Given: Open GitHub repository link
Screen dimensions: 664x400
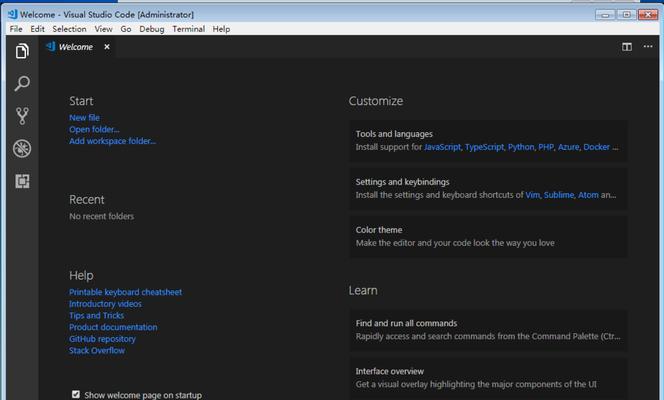Looking at the screenshot, I should click(x=102, y=339).
